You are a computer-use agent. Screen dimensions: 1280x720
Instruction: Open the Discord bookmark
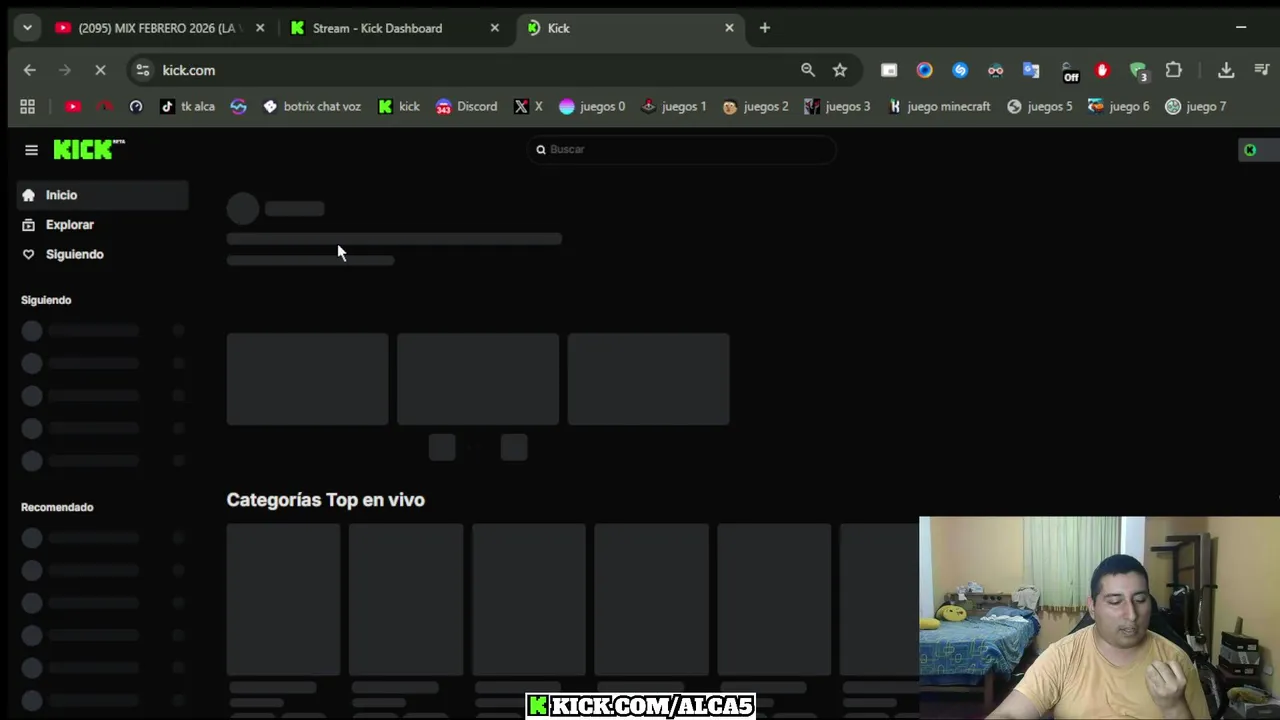point(466,106)
